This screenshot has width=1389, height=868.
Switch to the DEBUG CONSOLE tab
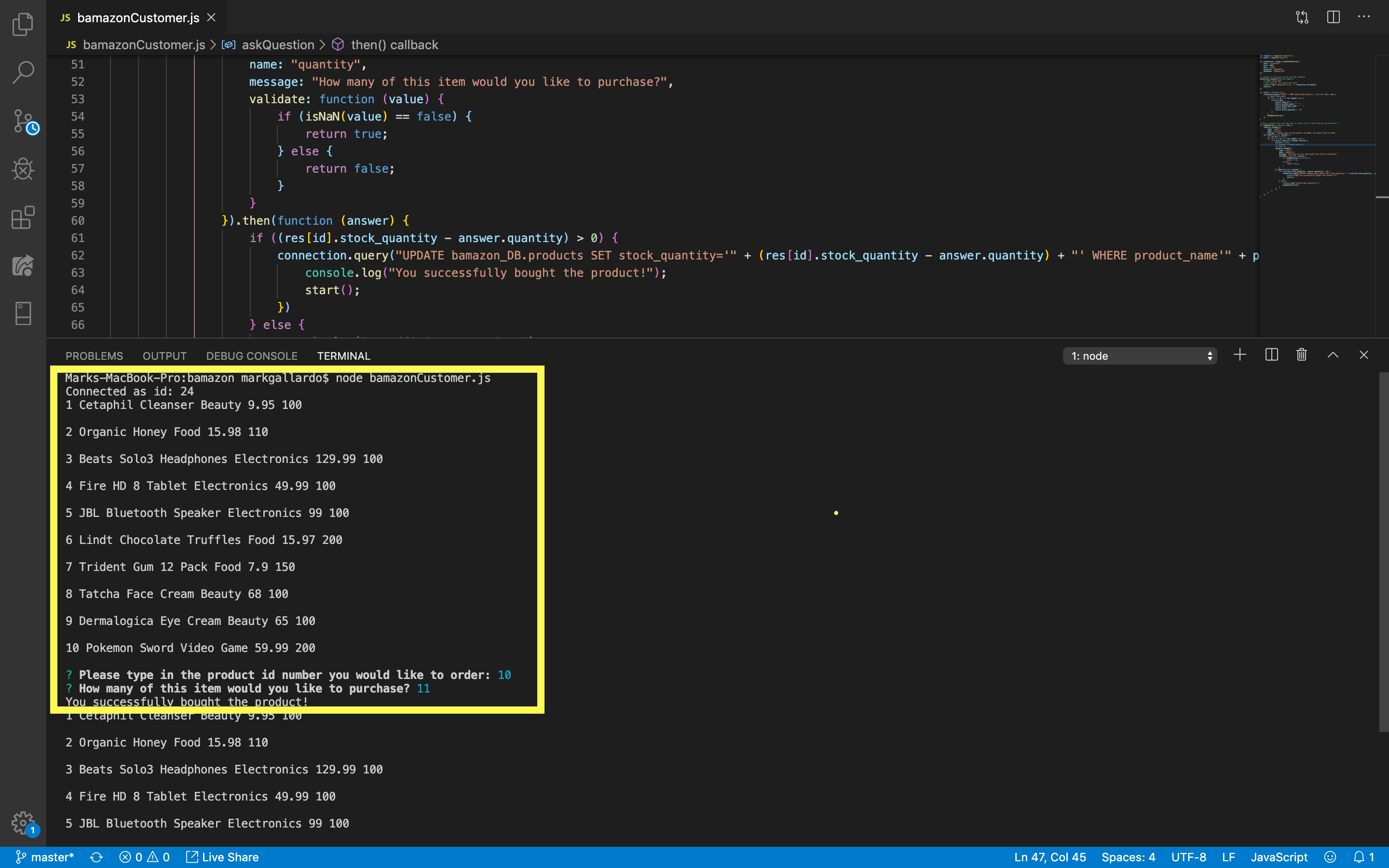tap(251, 356)
